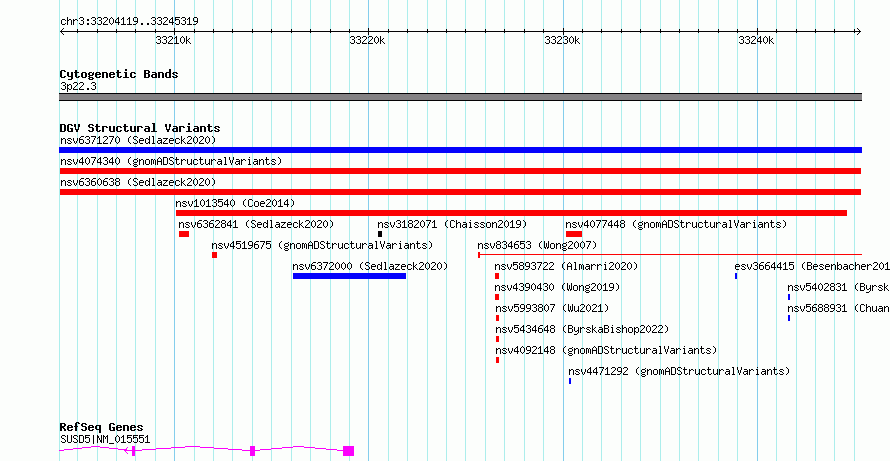Click the nsv6360638 (Sedlazeck2020) label

tap(138, 182)
